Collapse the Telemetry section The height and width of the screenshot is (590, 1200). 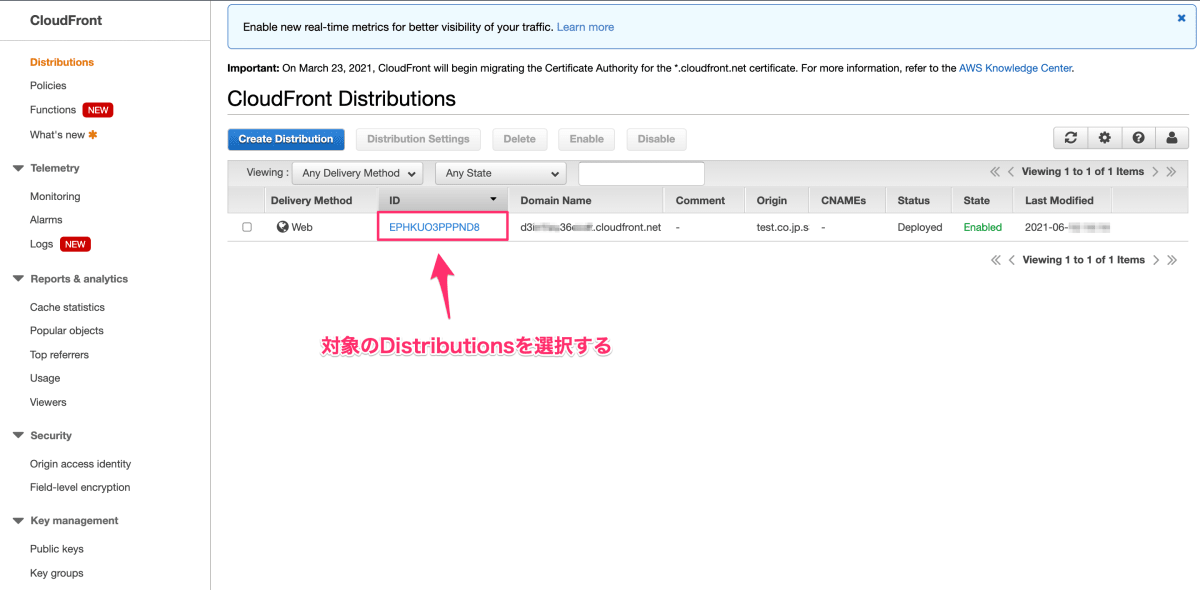(19, 168)
